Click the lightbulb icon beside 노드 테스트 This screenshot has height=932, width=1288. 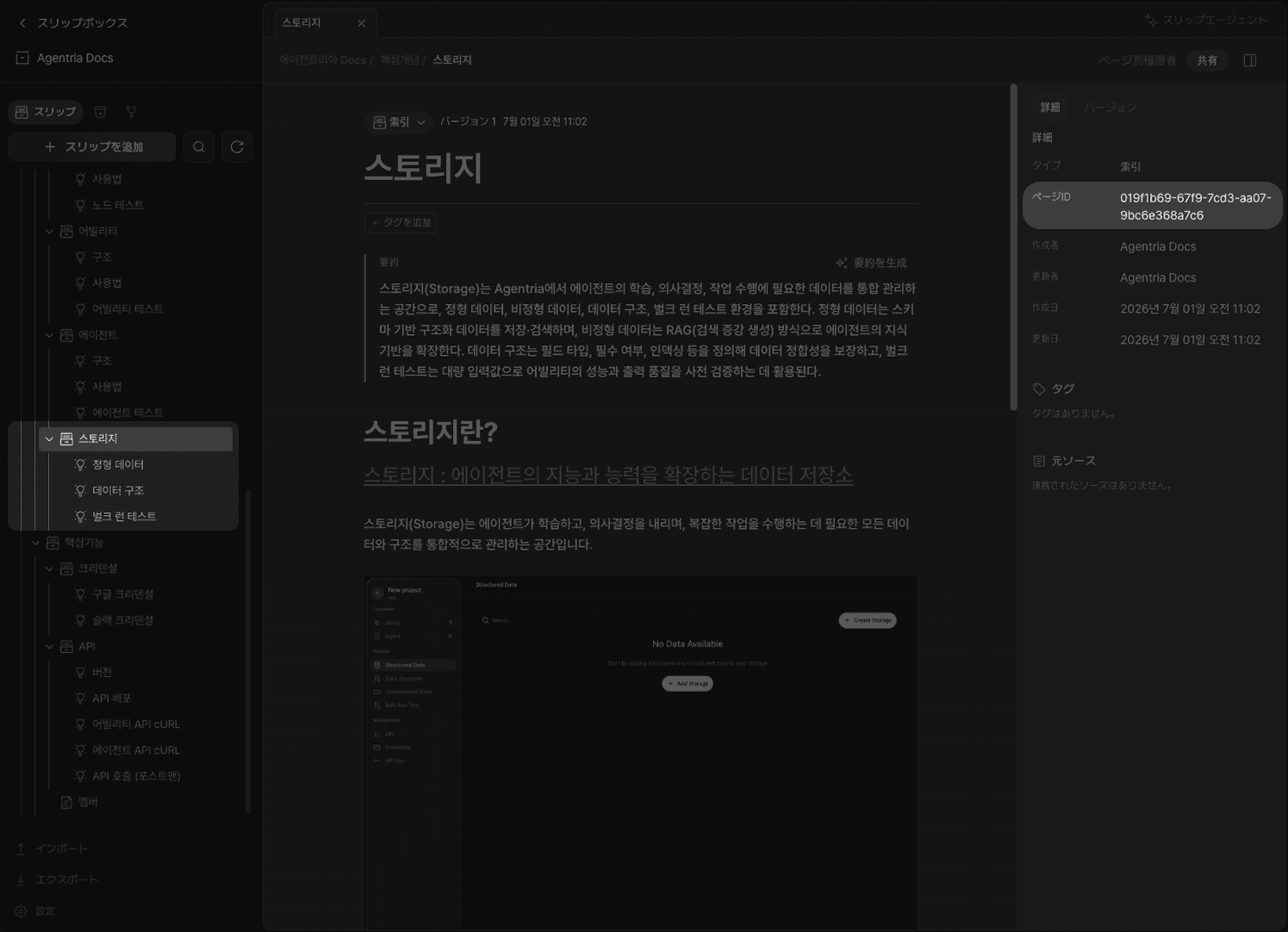coord(80,205)
